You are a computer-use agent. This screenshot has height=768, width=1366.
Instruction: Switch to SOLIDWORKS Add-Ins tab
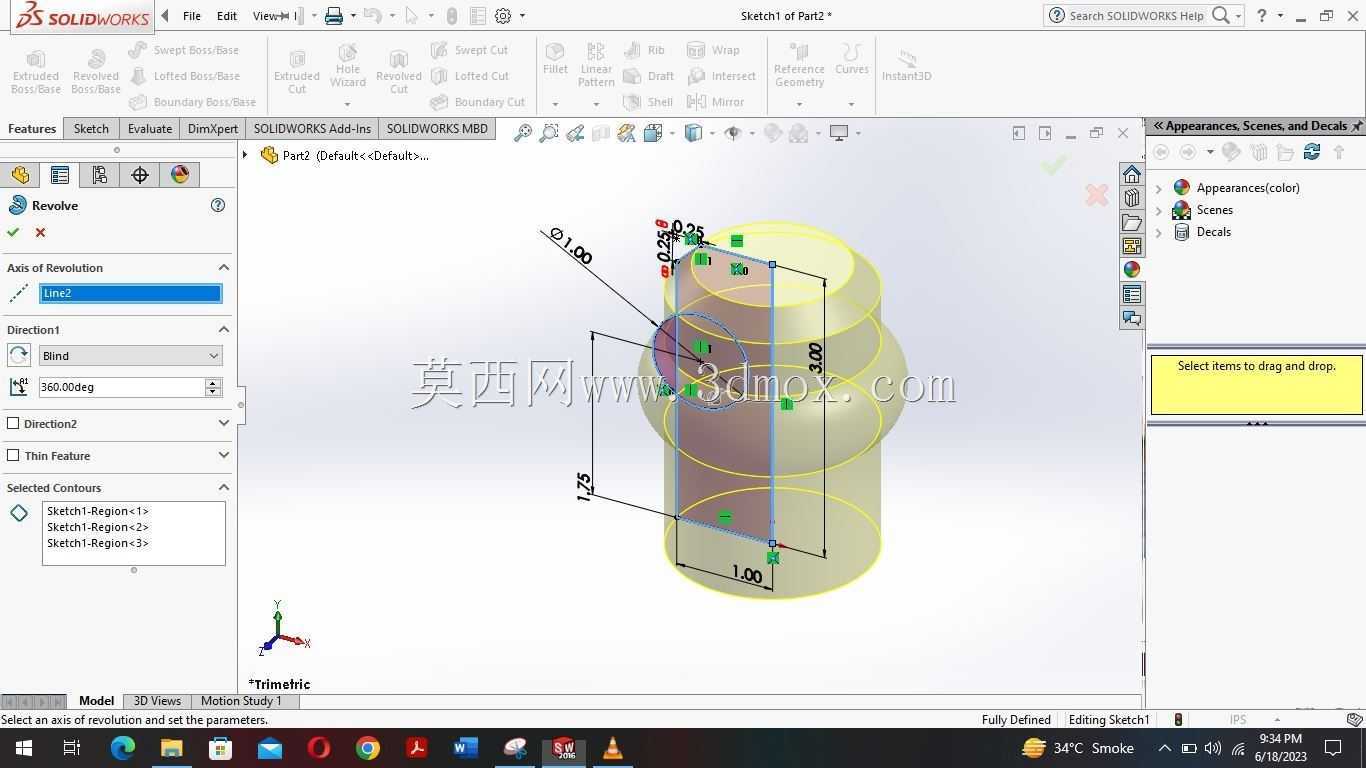pos(312,128)
